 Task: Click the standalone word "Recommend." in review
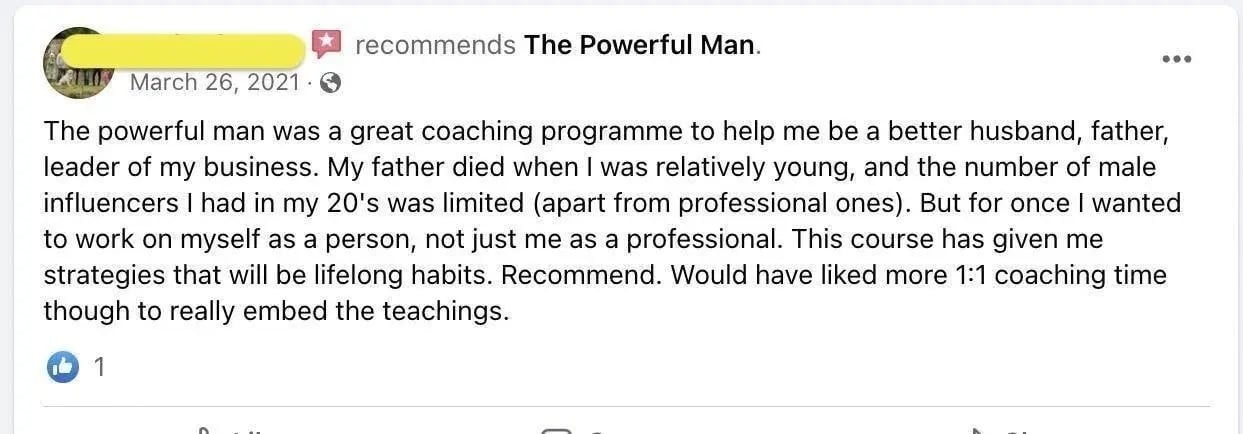[x=592, y=274]
